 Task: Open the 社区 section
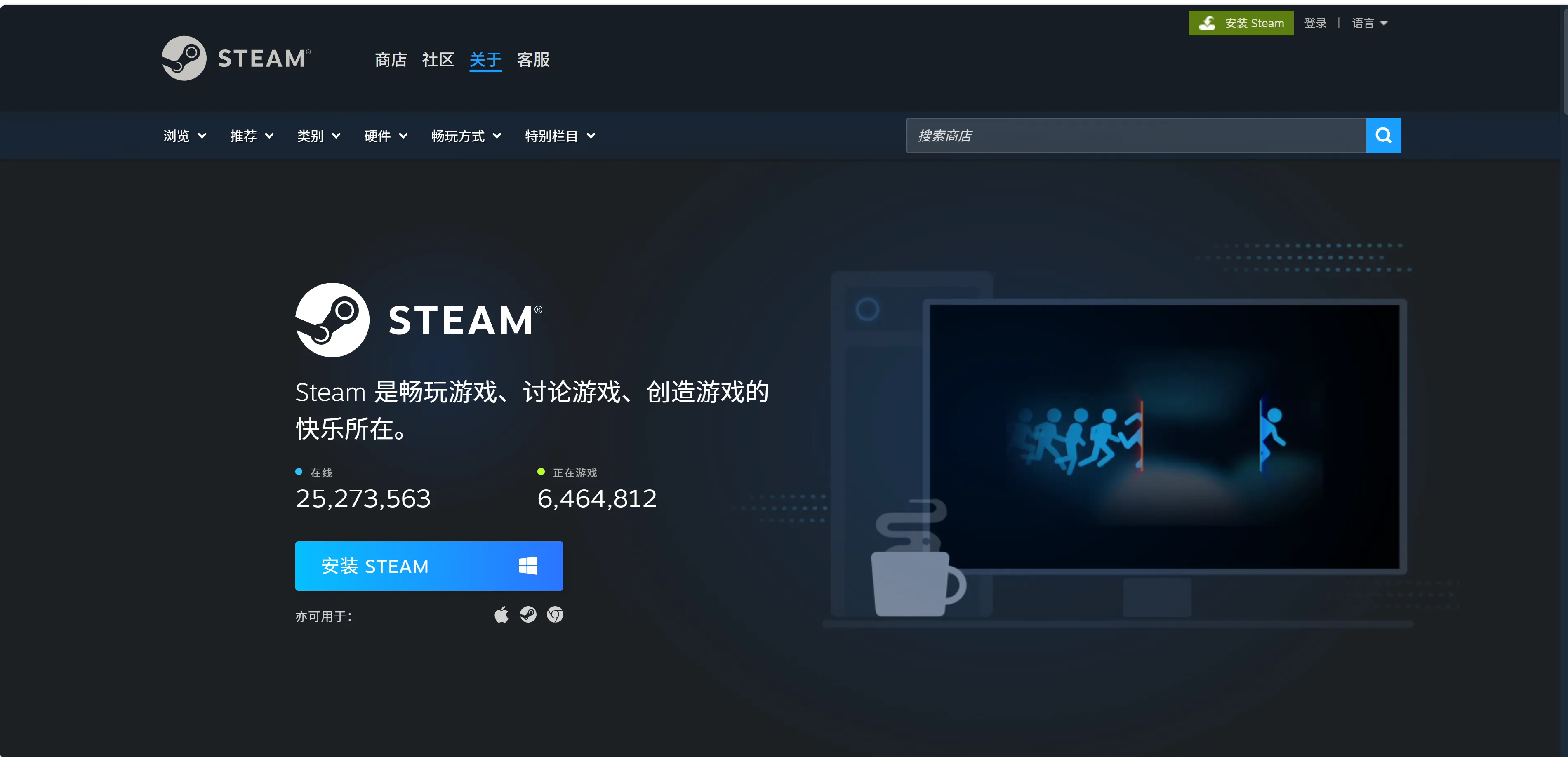point(438,60)
